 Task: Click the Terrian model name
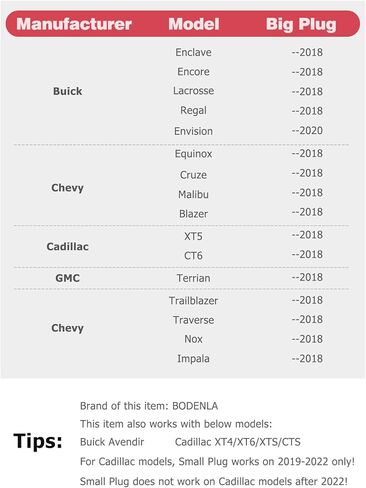[193, 278]
